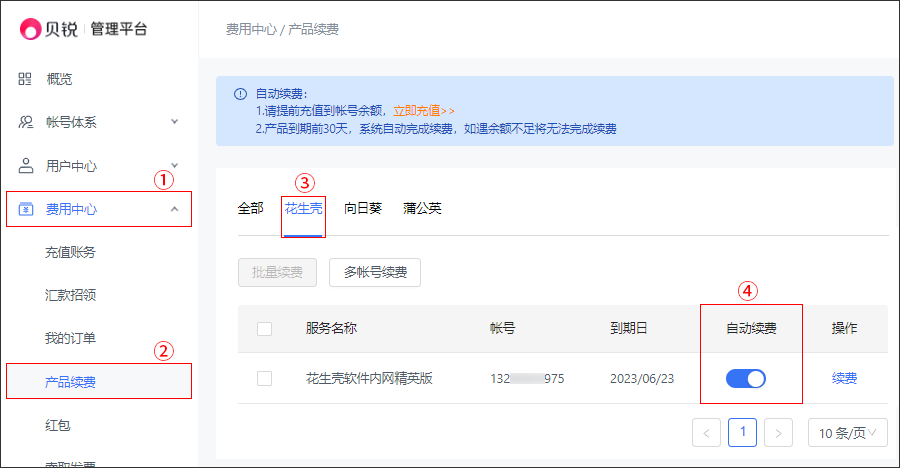Expand the 帐号体系 menu chevron

point(174,122)
